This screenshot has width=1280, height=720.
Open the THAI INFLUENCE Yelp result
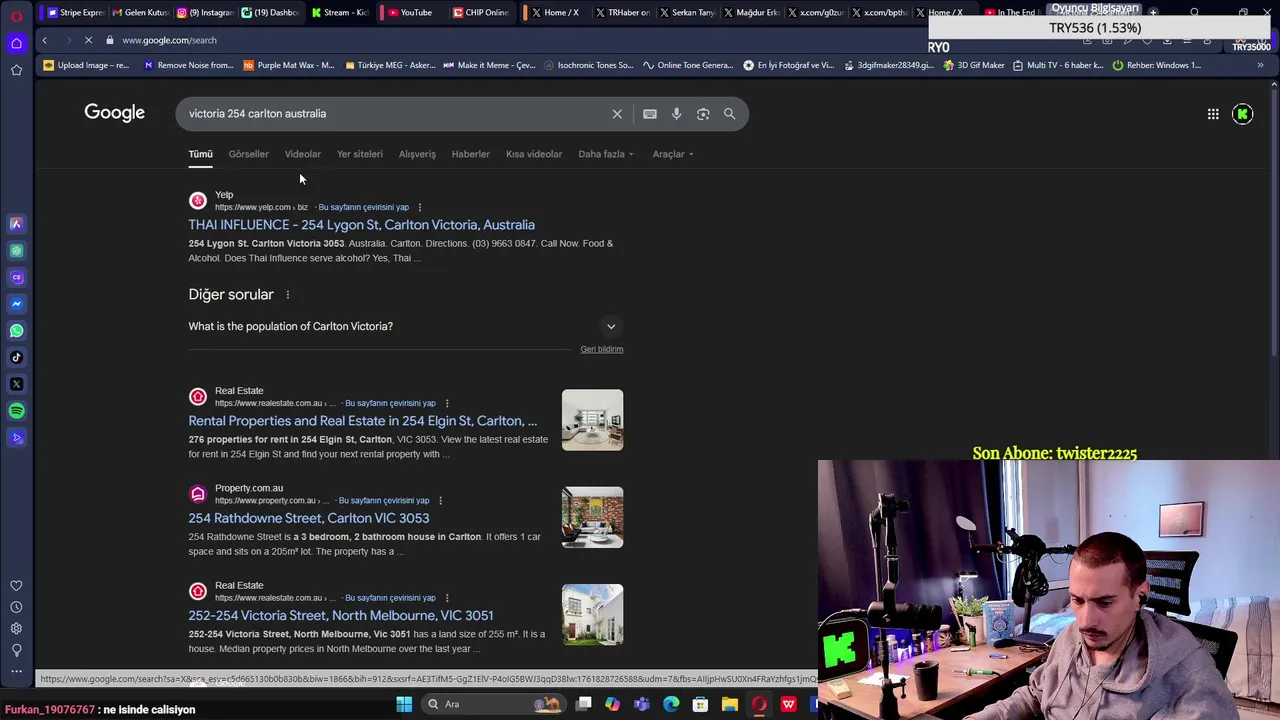(x=361, y=225)
